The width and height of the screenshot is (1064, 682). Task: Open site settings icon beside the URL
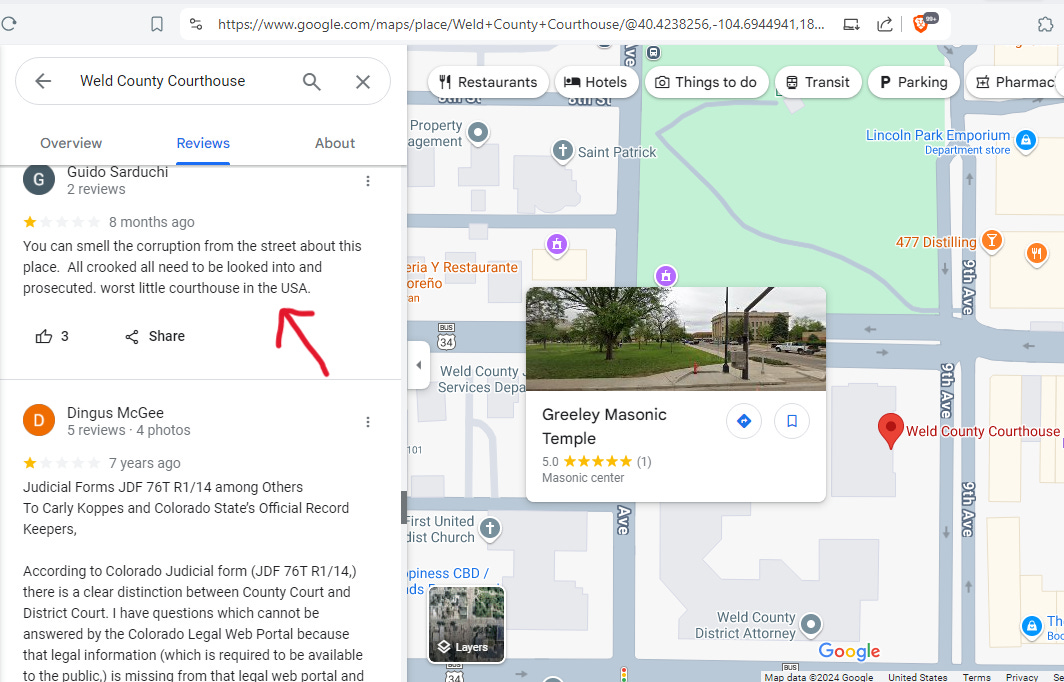tap(195, 24)
